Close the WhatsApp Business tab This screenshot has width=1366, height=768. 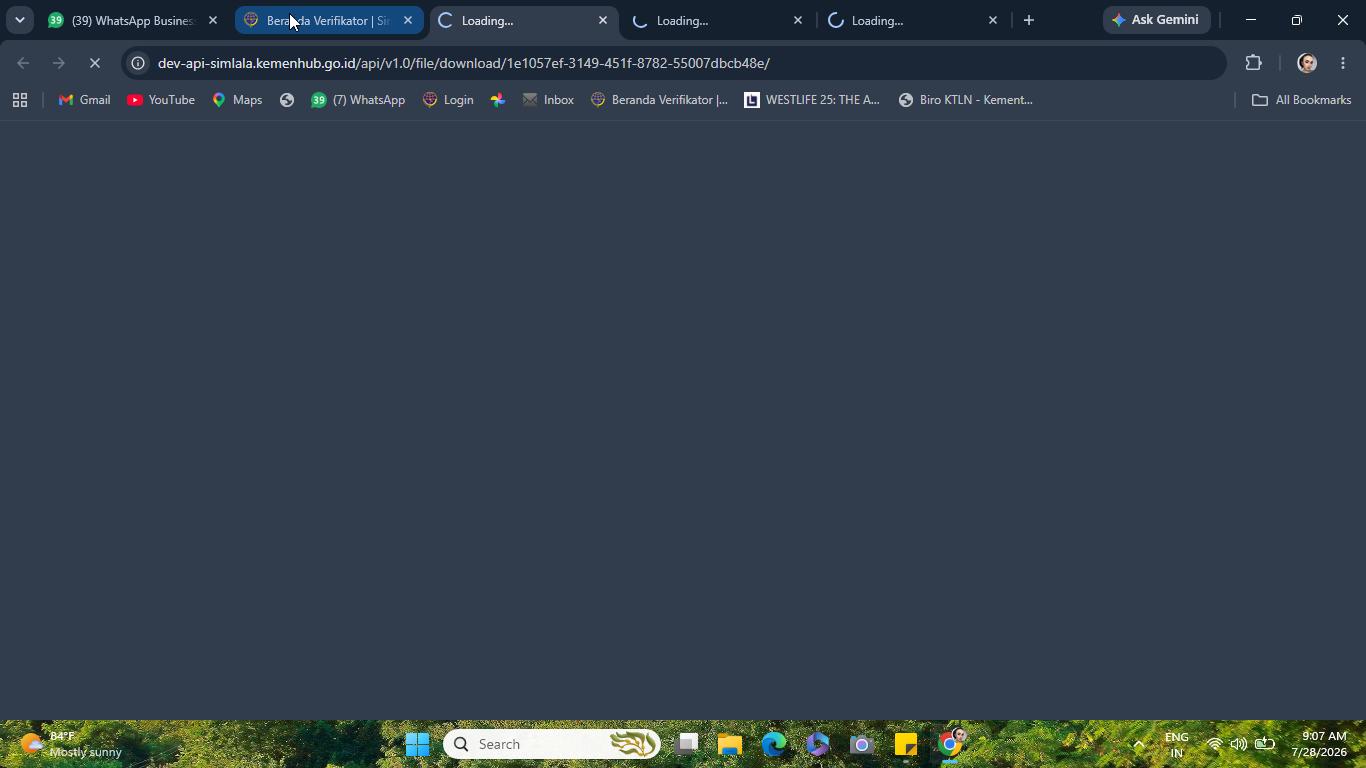point(212,20)
